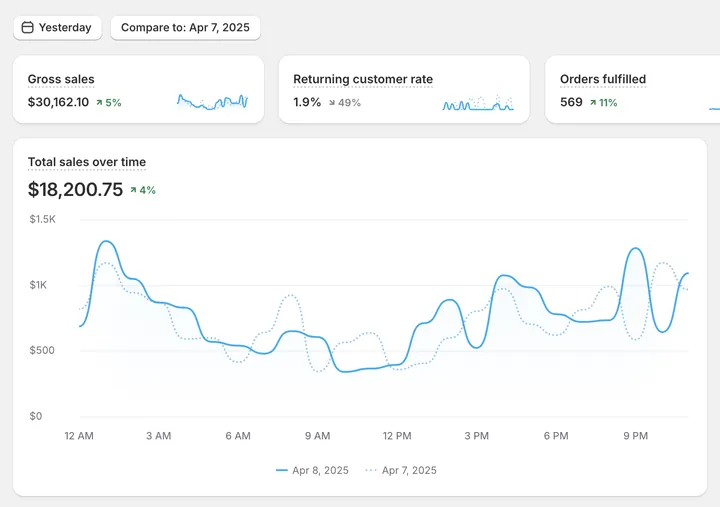This screenshot has width=720, height=507.
Task: Open the Gross sales sparkline chart
Action: coord(213,101)
